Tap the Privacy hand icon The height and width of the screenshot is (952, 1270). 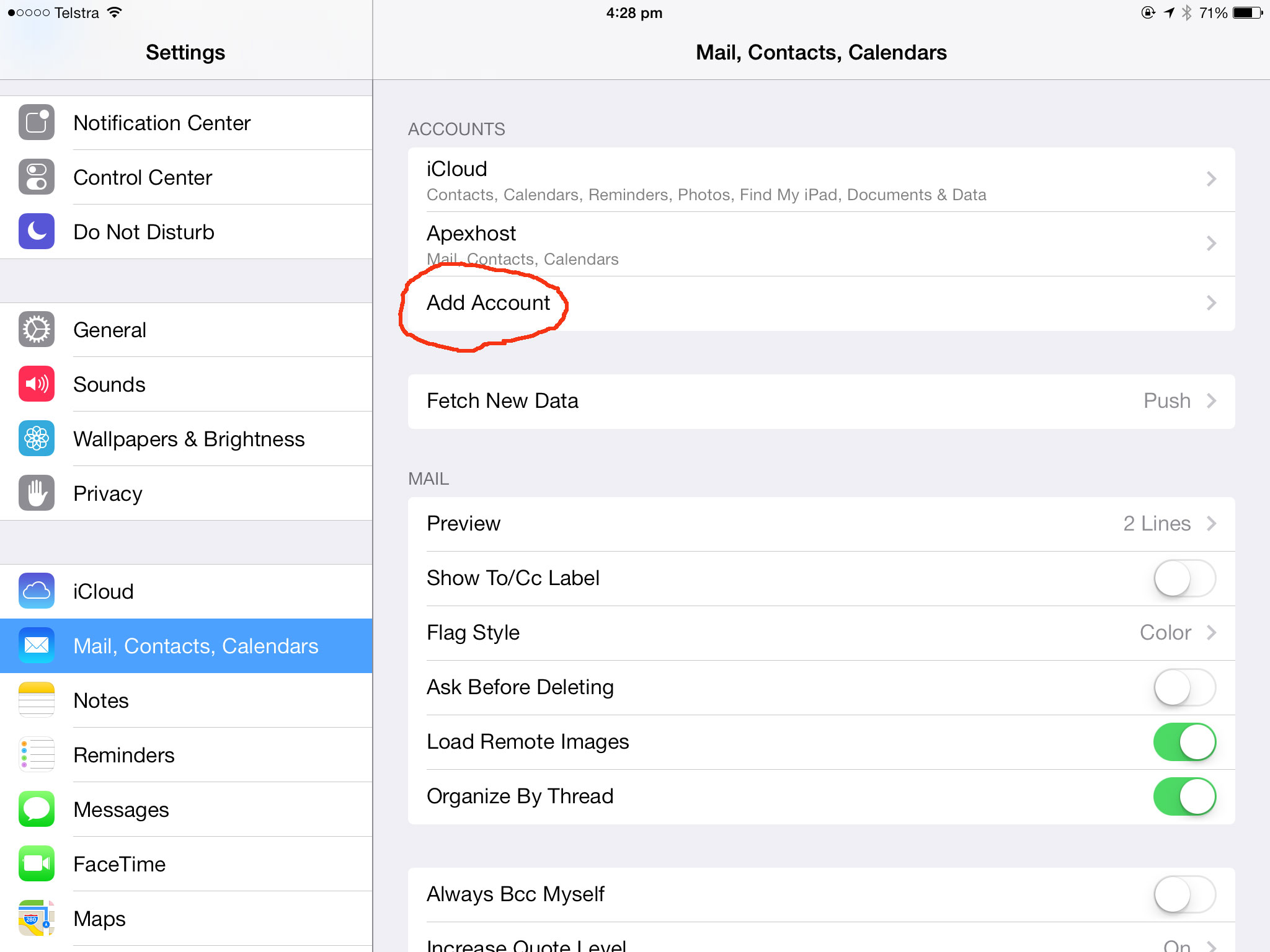(37, 493)
